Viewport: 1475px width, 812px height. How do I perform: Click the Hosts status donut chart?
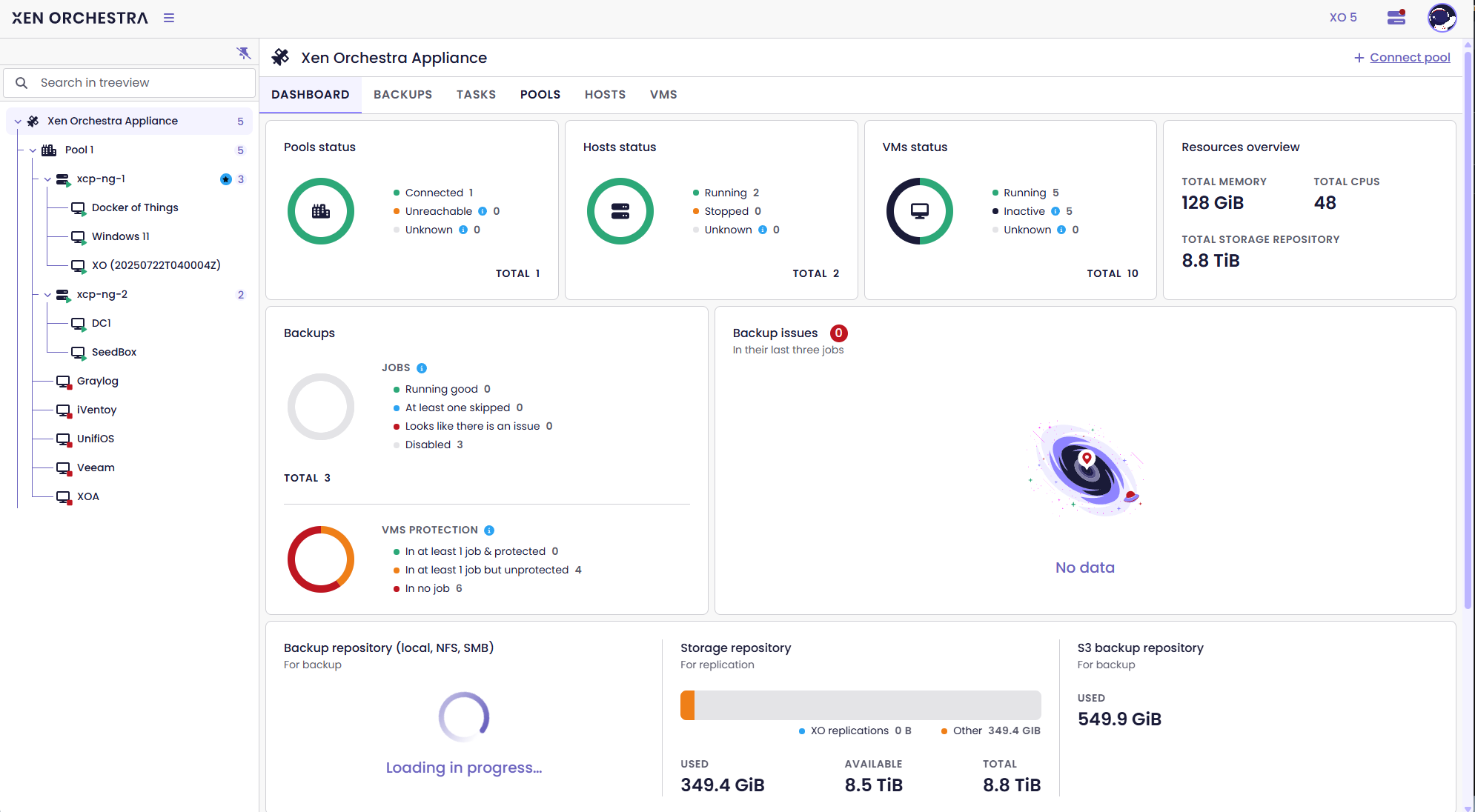click(620, 211)
